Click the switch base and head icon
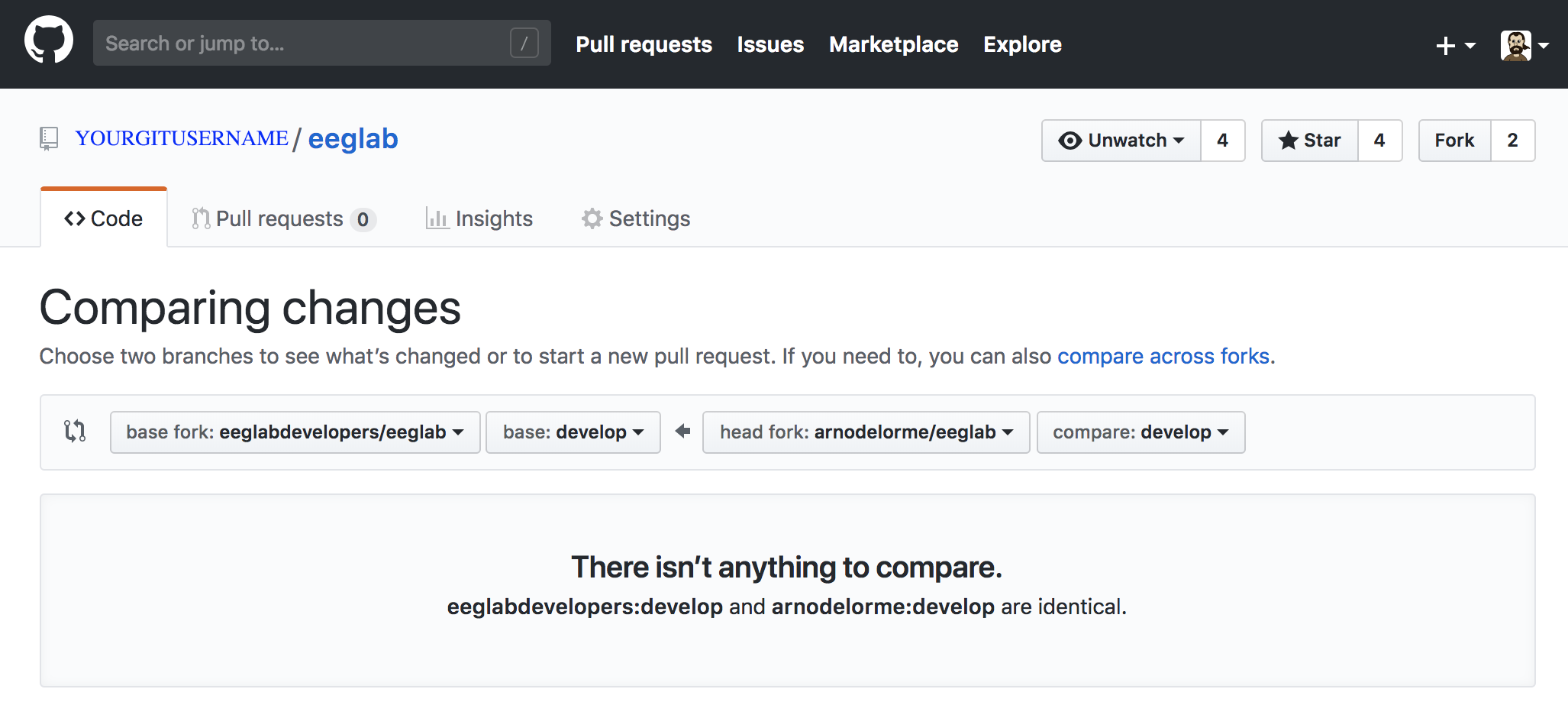The image size is (1568, 715). tap(75, 432)
